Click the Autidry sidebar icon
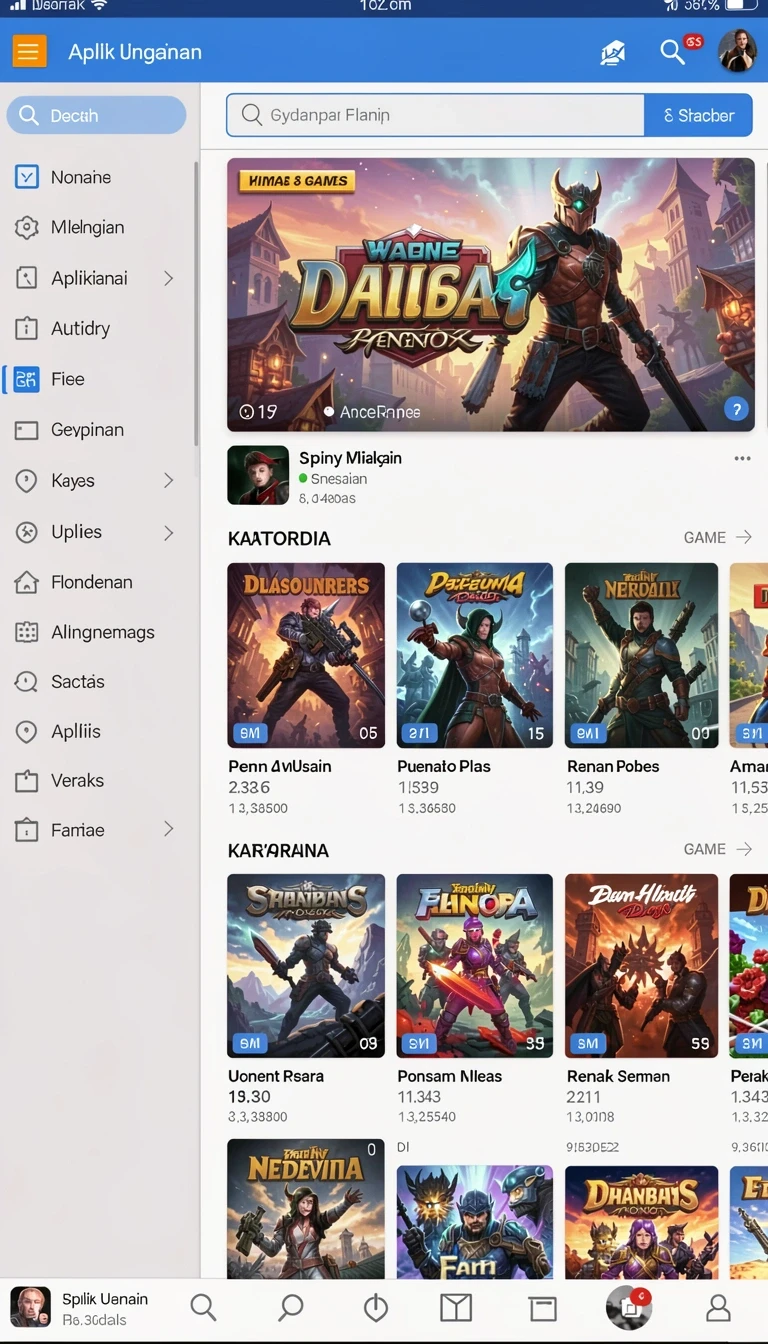The image size is (768, 1344). pos(27,328)
